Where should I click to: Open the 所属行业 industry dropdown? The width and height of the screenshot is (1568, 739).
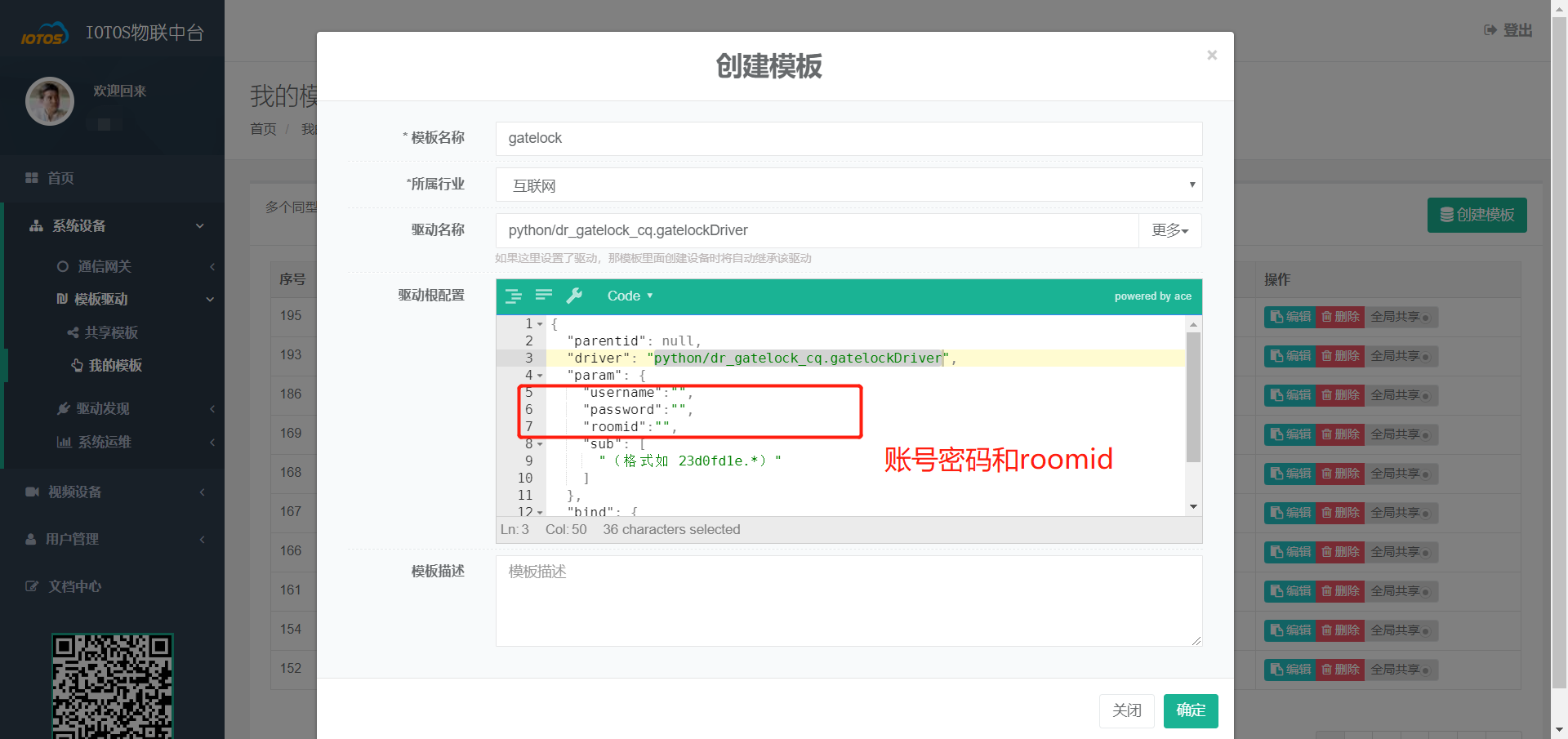[849, 185]
